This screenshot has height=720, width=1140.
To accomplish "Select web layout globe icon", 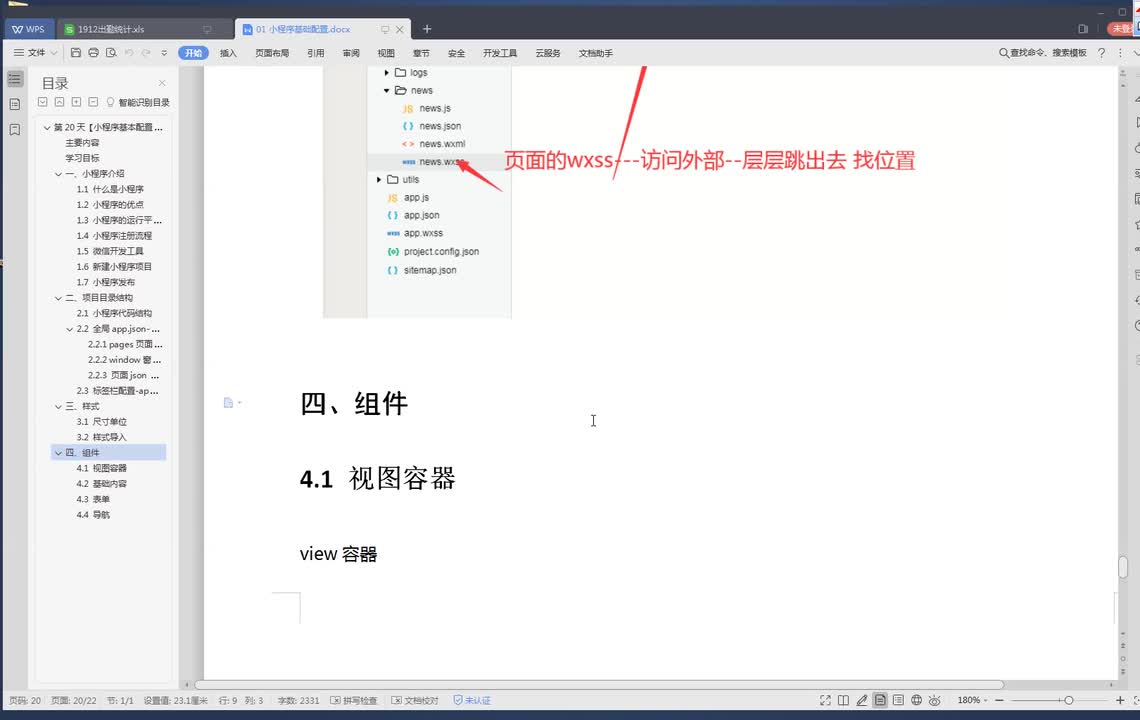I will 916,700.
